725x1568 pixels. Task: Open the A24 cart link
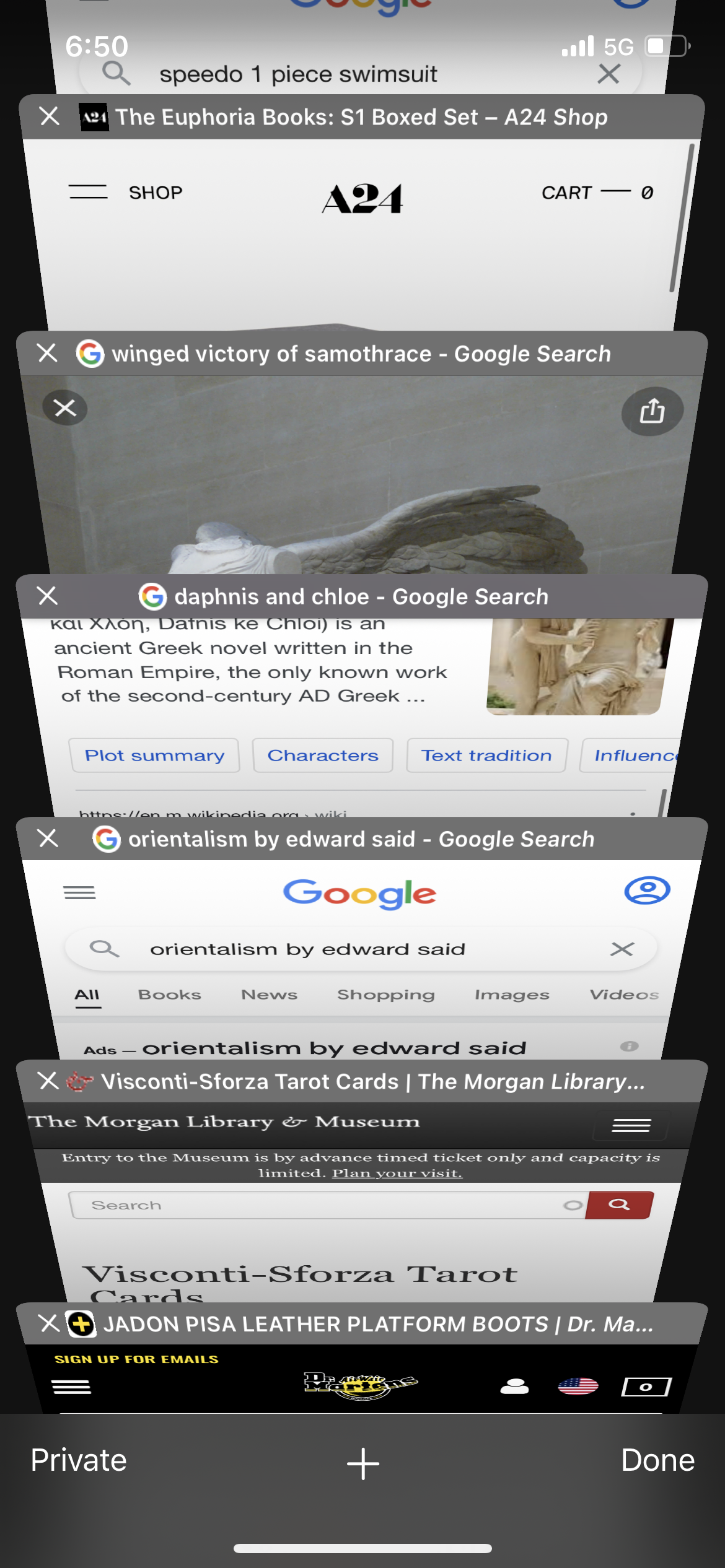[x=597, y=193]
